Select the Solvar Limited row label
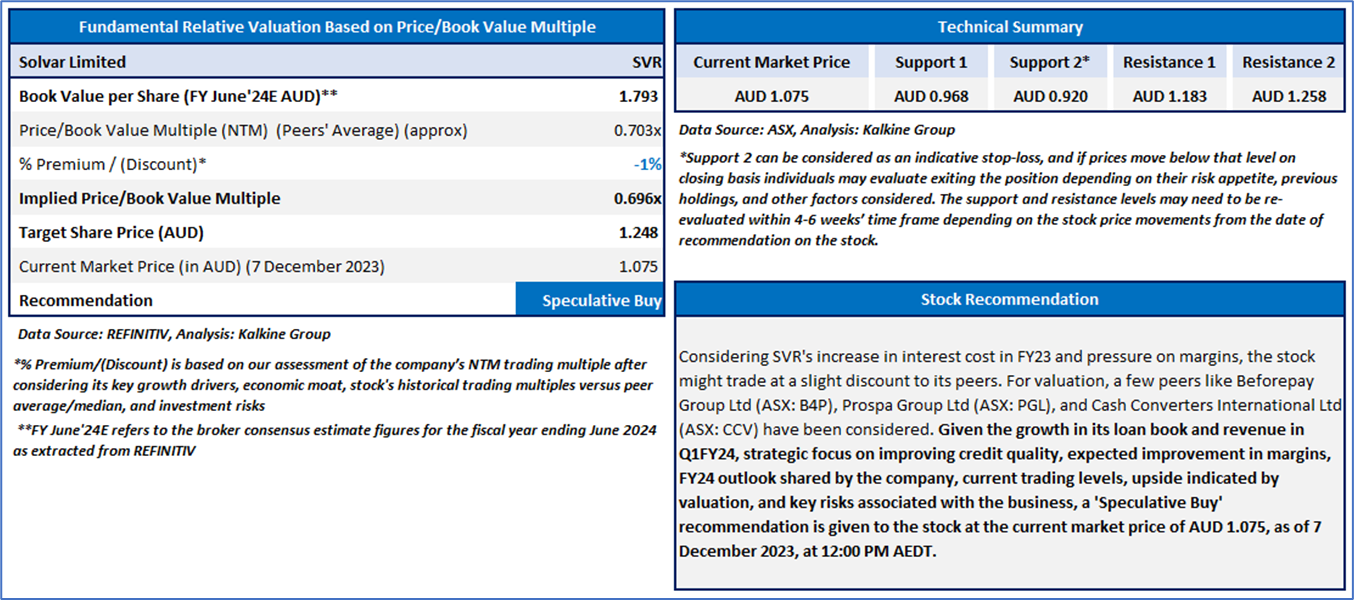The image size is (1354, 600). tap(72, 62)
